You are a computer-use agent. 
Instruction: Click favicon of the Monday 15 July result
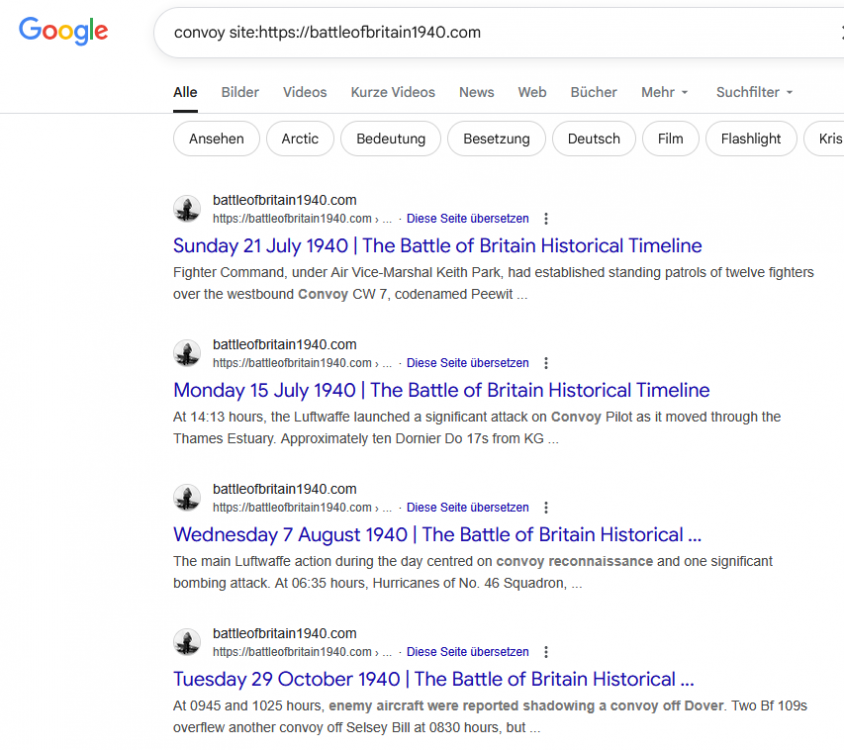click(187, 353)
